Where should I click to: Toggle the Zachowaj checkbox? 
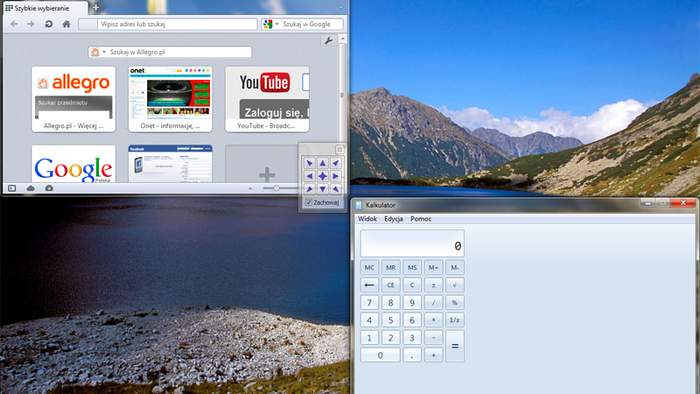click(308, 203)
